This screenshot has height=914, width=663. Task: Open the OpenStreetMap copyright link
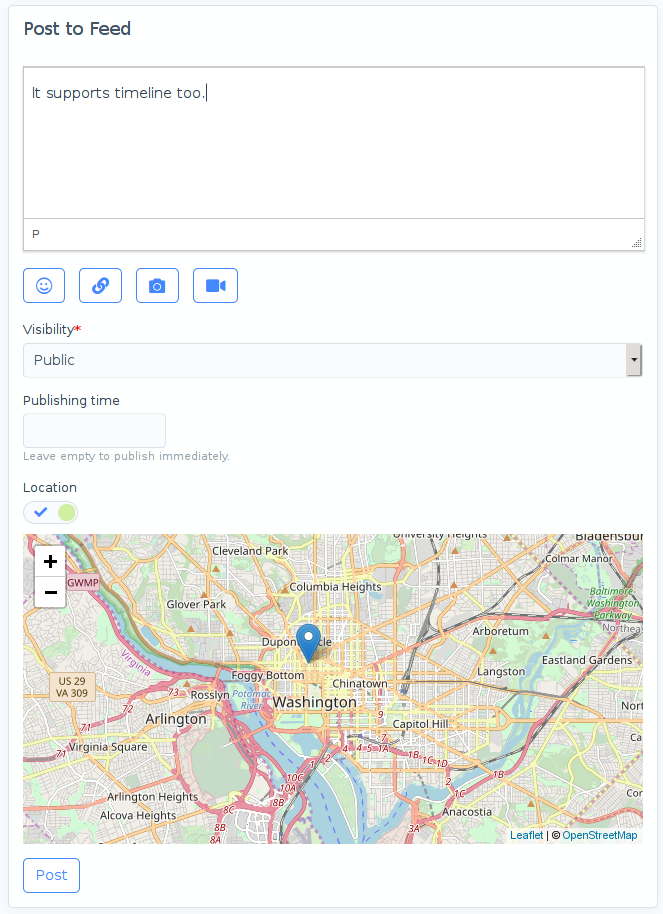tap(599, 835)
